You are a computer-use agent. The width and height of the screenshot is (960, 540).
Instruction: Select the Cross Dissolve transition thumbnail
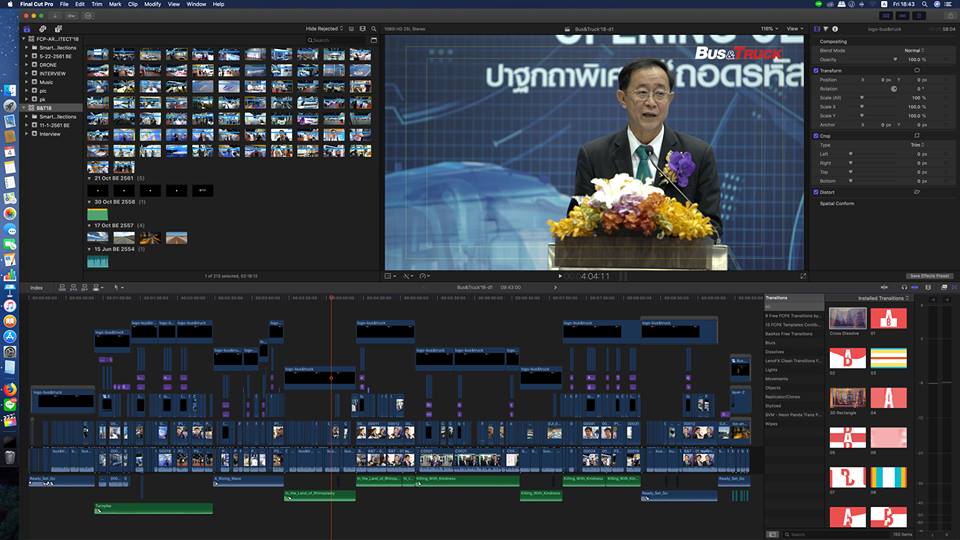pos(848,318)
